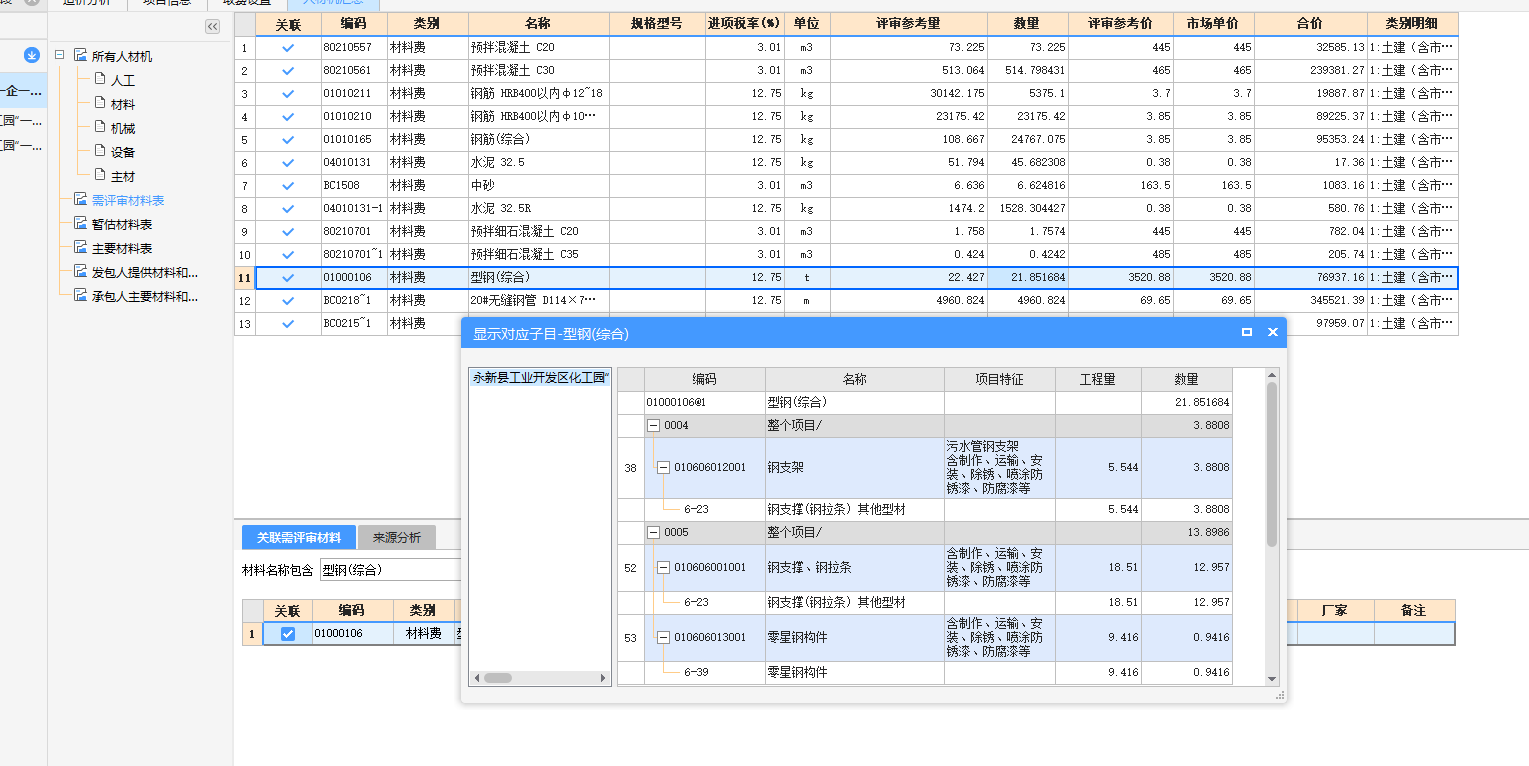Click the 6-39 零星钢构件 row in dialog
The image size is (1529, 766).
click(x=924, y=673)
